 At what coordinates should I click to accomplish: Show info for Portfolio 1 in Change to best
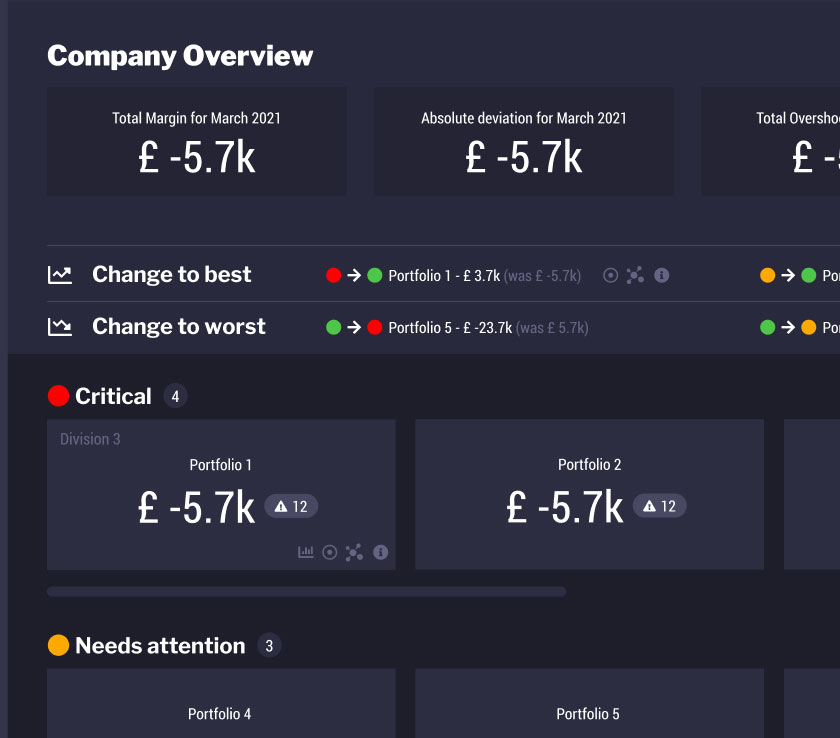661,275
